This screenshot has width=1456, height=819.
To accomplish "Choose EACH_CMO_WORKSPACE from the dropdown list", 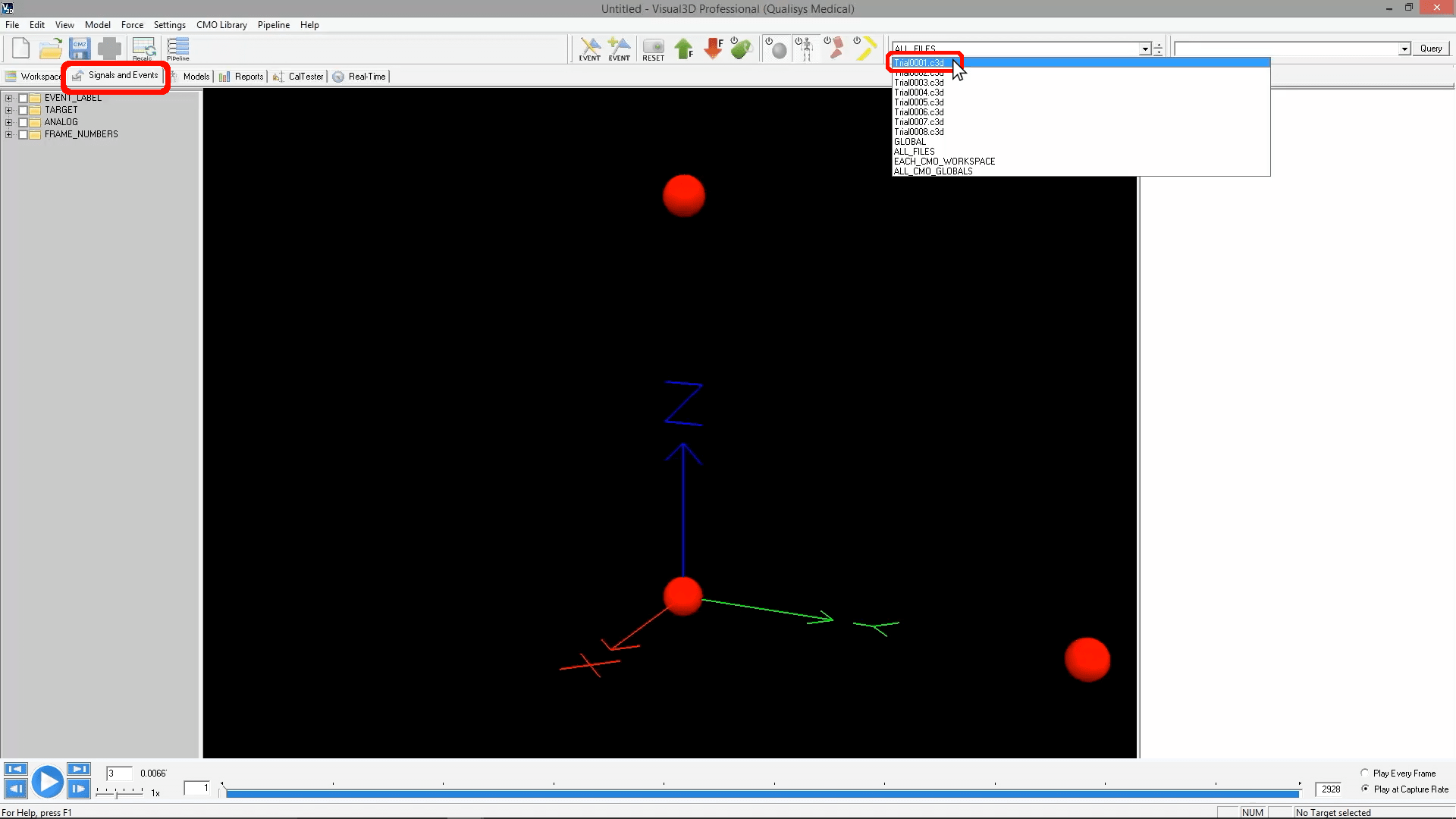I will pos(1081,162).
